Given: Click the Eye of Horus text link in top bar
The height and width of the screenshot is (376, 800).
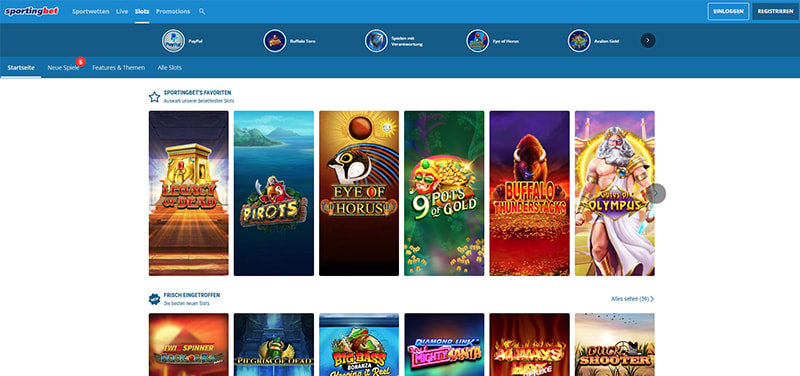Looking at the screenshot, I should coord(506,41).
